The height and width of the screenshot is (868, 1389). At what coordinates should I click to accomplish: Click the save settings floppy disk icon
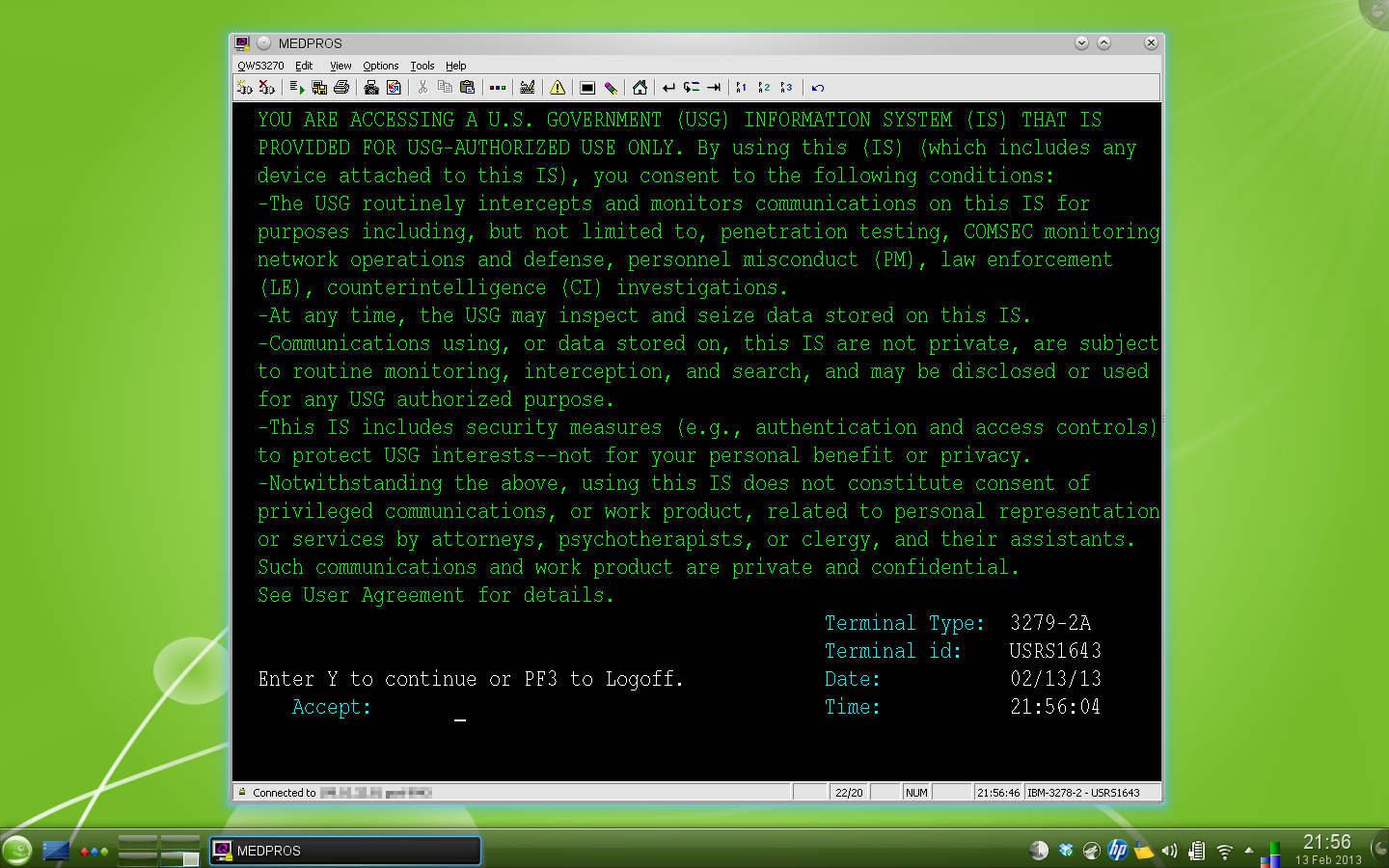(x=319, y=88)
